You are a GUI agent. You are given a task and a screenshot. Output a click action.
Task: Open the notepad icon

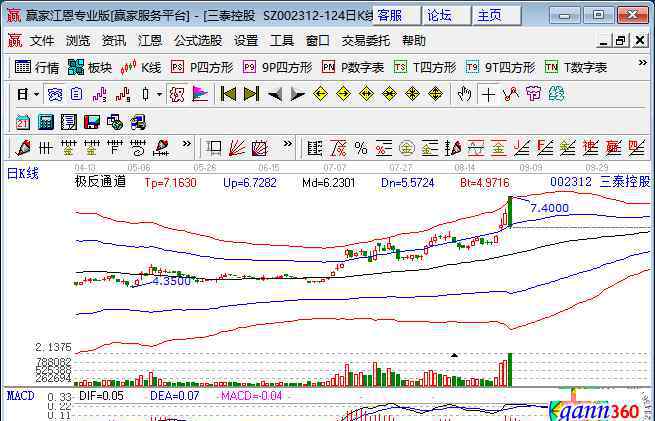point(69,122)
